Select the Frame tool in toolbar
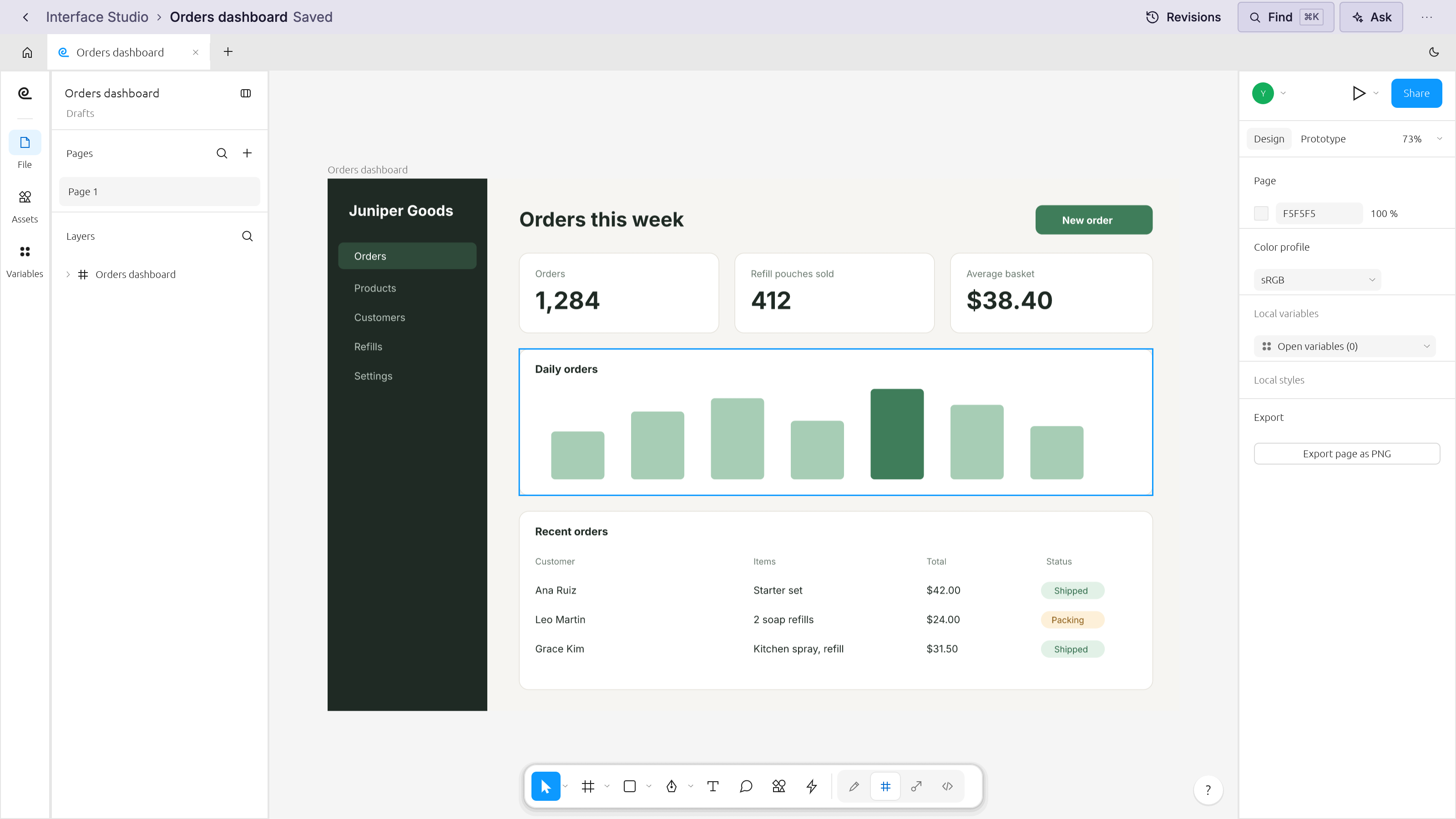 point(588,786)
